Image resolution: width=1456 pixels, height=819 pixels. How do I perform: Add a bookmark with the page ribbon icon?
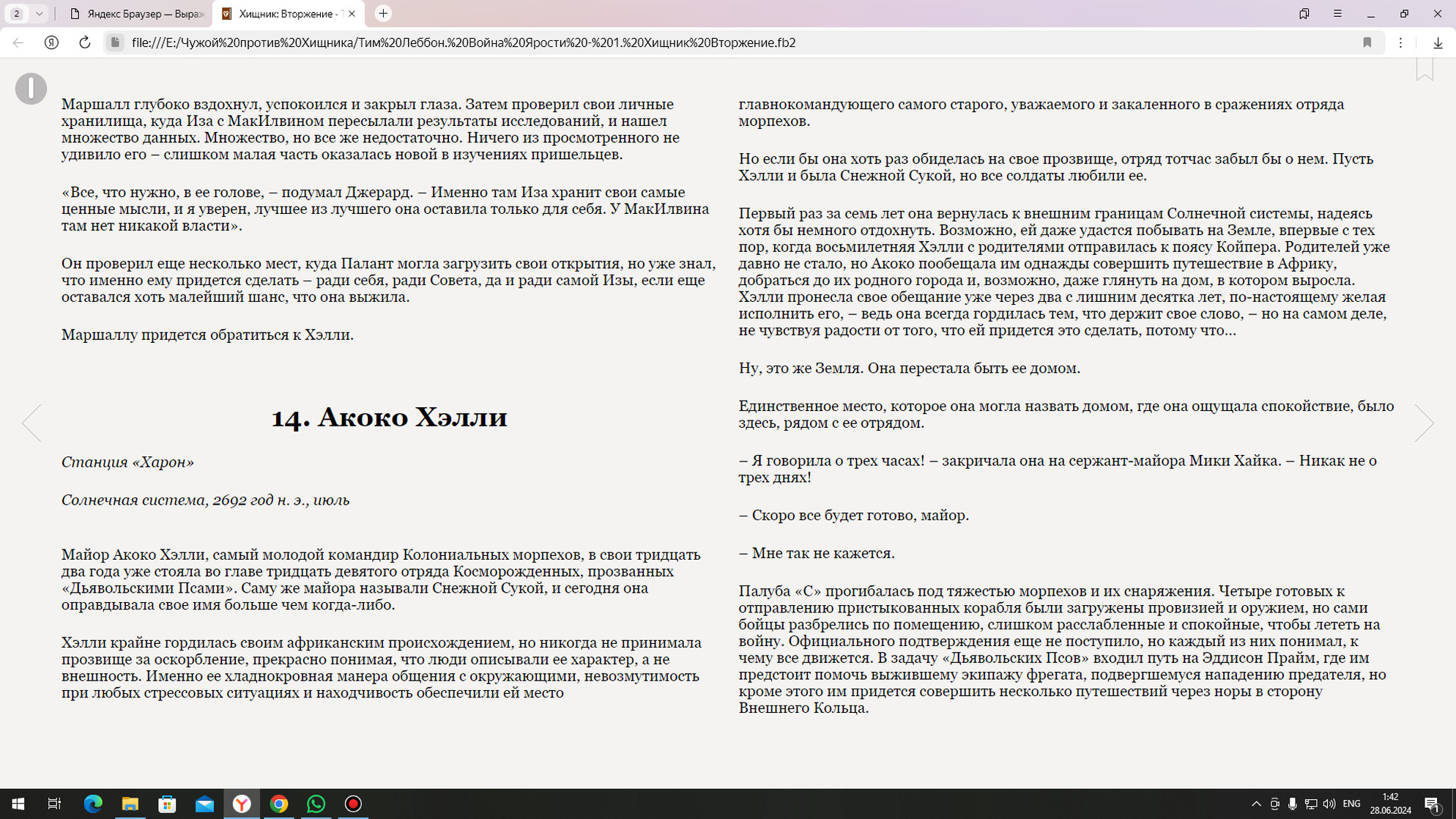click(1425, 69)
